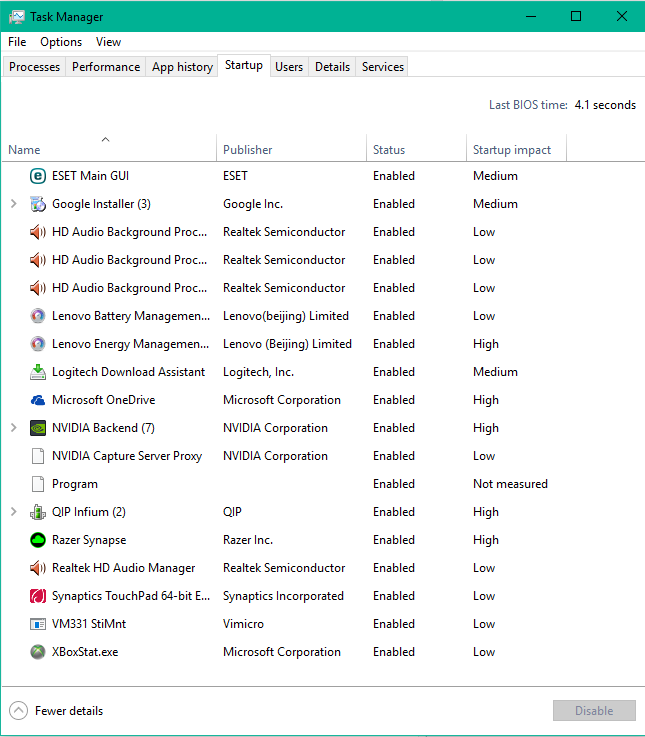The width and height of the screenshot is (645, 737).
Task: Select VM331 StiMnt entry name
Action: point(89,624)
